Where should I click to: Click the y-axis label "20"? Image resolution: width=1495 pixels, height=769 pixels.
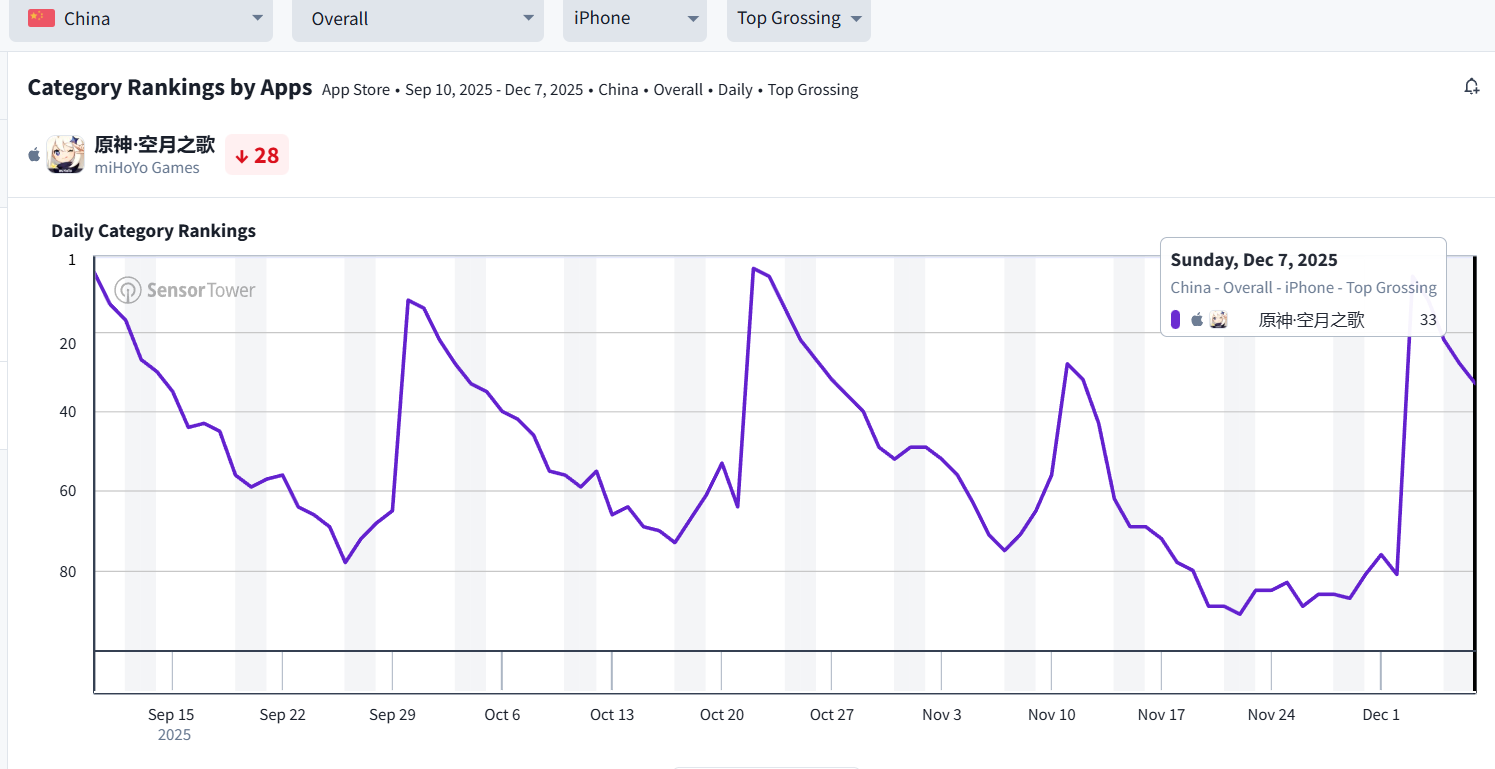click(68, 344)
